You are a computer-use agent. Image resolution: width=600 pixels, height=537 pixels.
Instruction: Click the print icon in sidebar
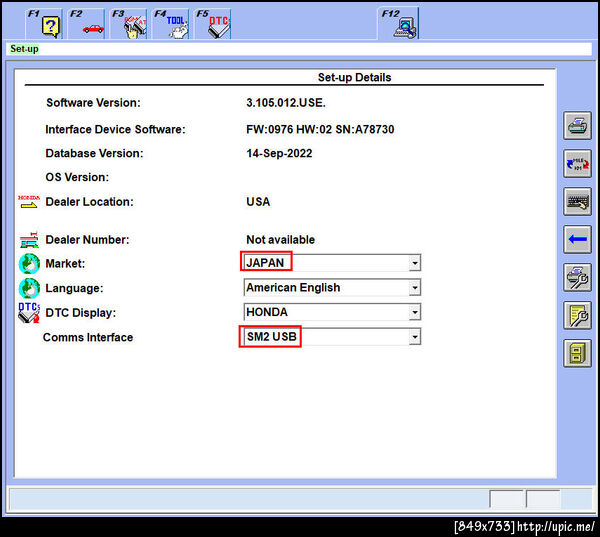coord(577,126)
